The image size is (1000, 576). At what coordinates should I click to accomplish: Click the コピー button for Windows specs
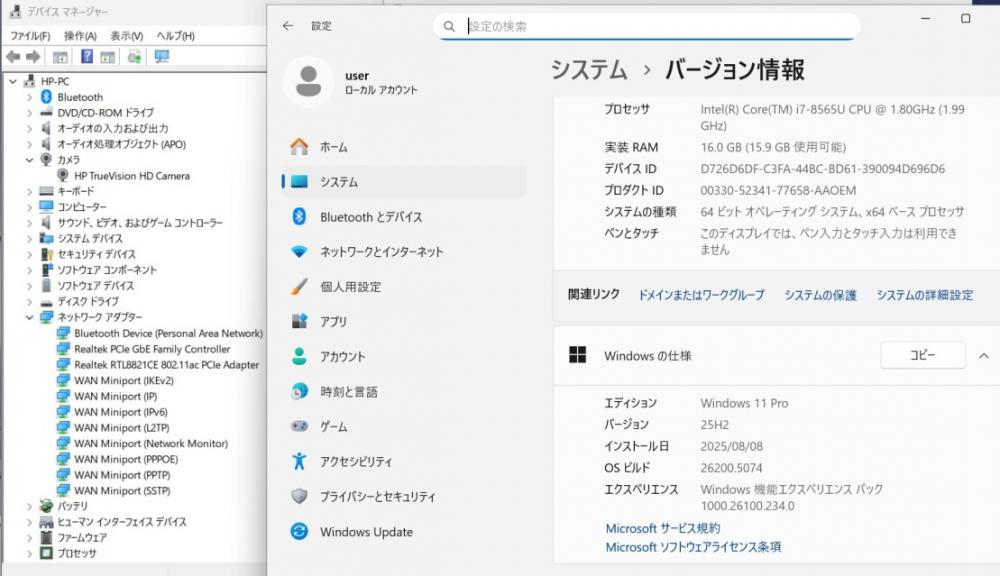(922, 356)
